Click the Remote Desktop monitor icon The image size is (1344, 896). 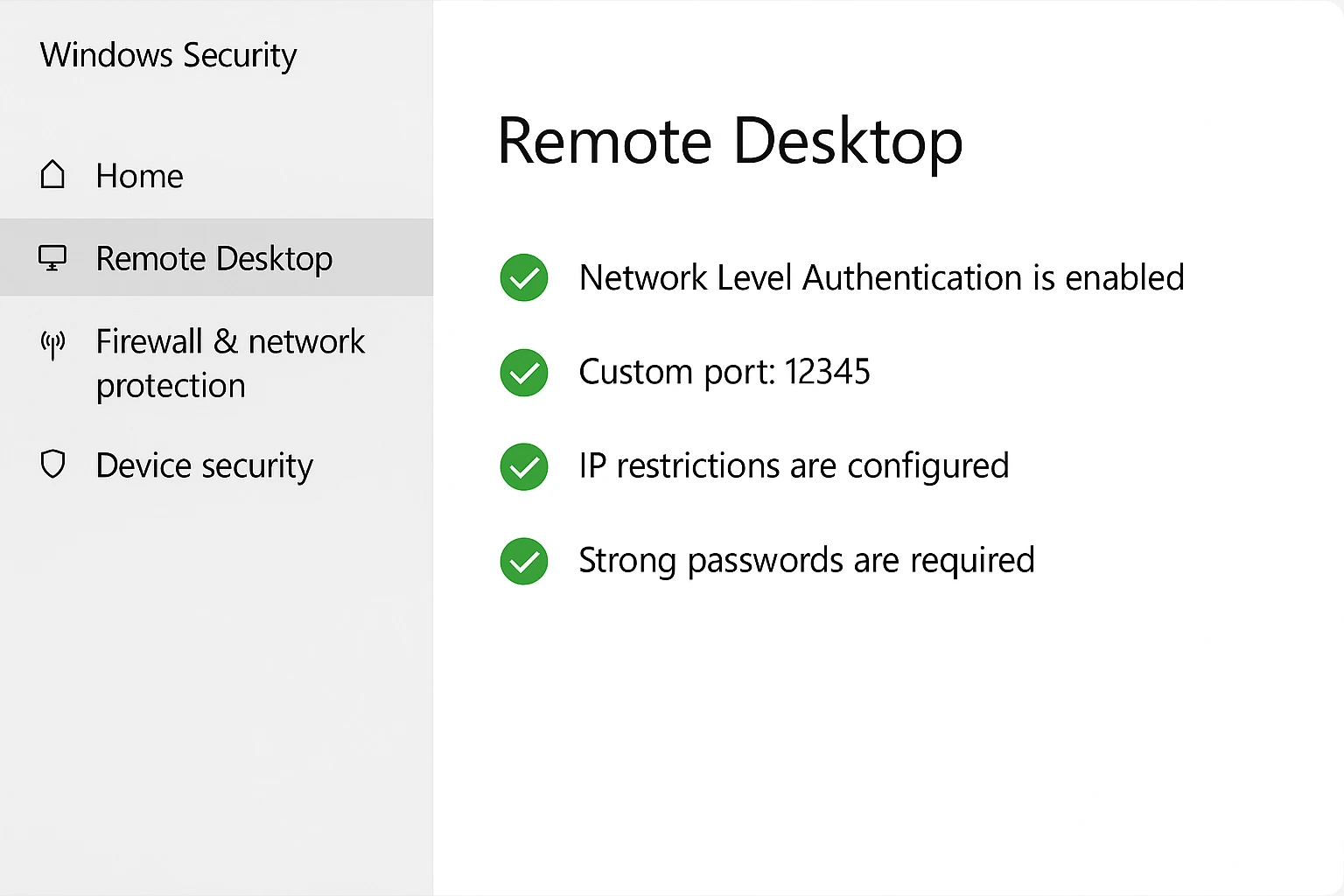(x=52, y=258)
